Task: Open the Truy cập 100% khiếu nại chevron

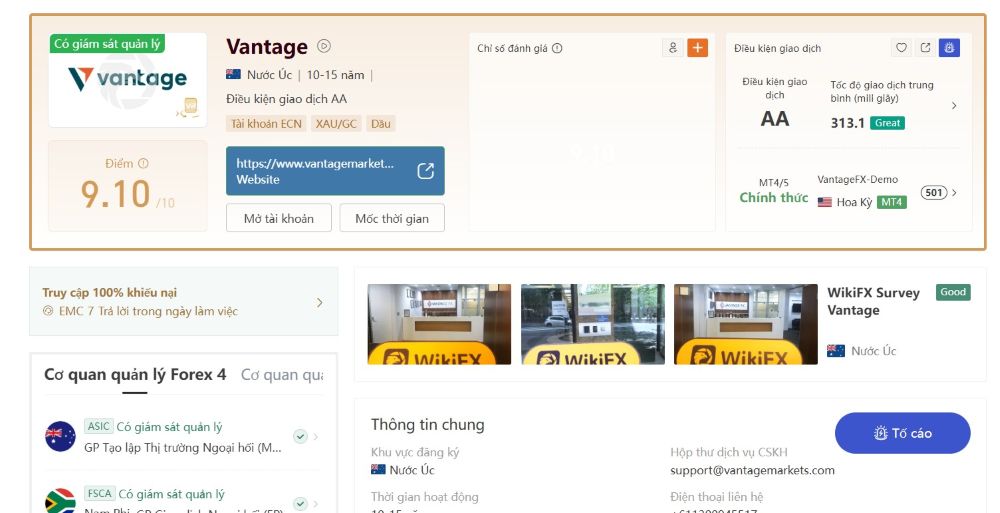Action: click(x=320, y=302)
